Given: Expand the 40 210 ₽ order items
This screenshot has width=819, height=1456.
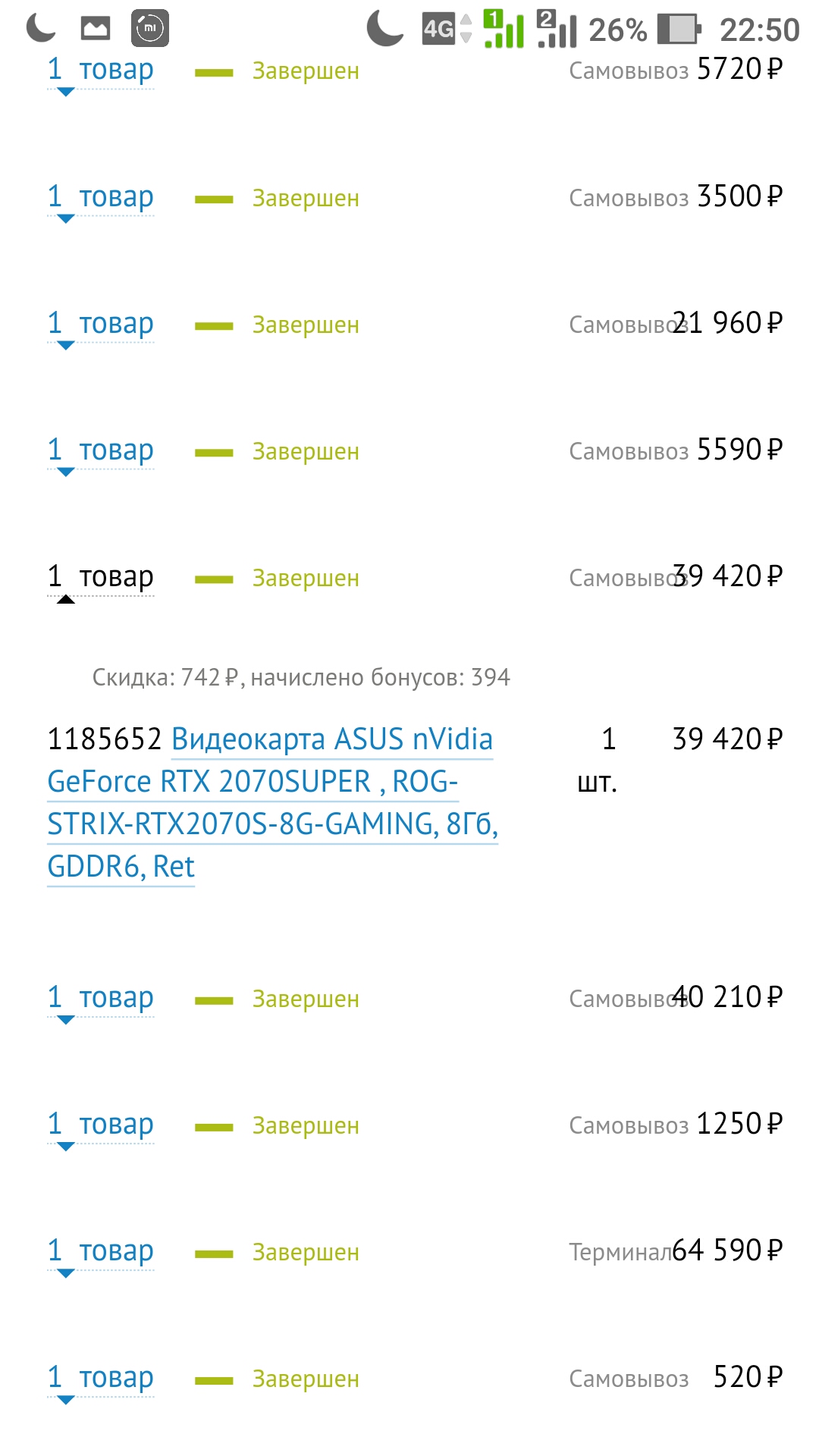Looking at the screenshot, I should click(100, 999).
